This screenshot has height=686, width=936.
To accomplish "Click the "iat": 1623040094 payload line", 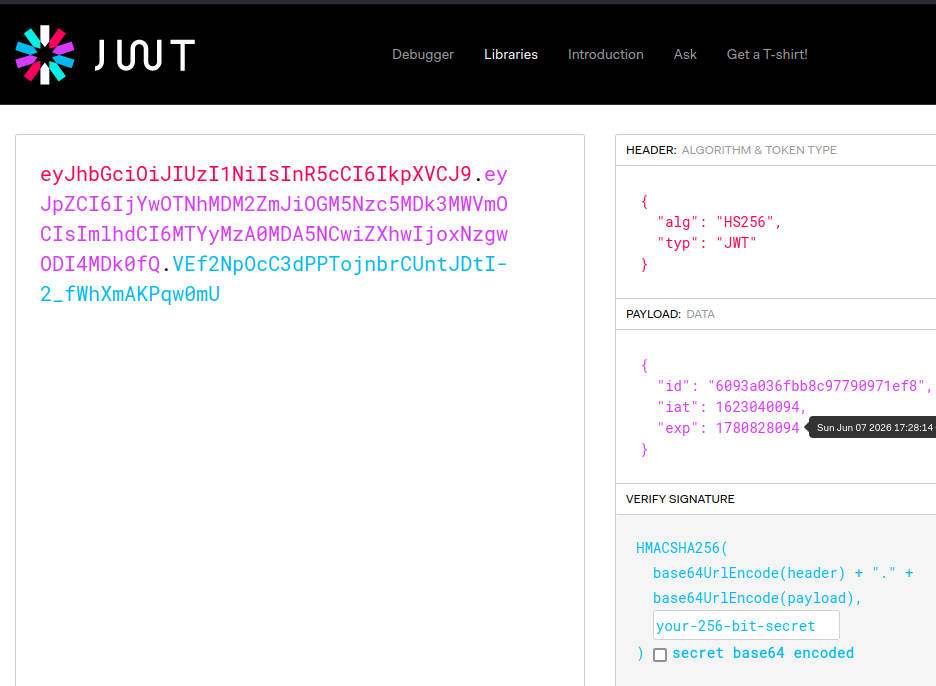I will [x=731, y=407].
